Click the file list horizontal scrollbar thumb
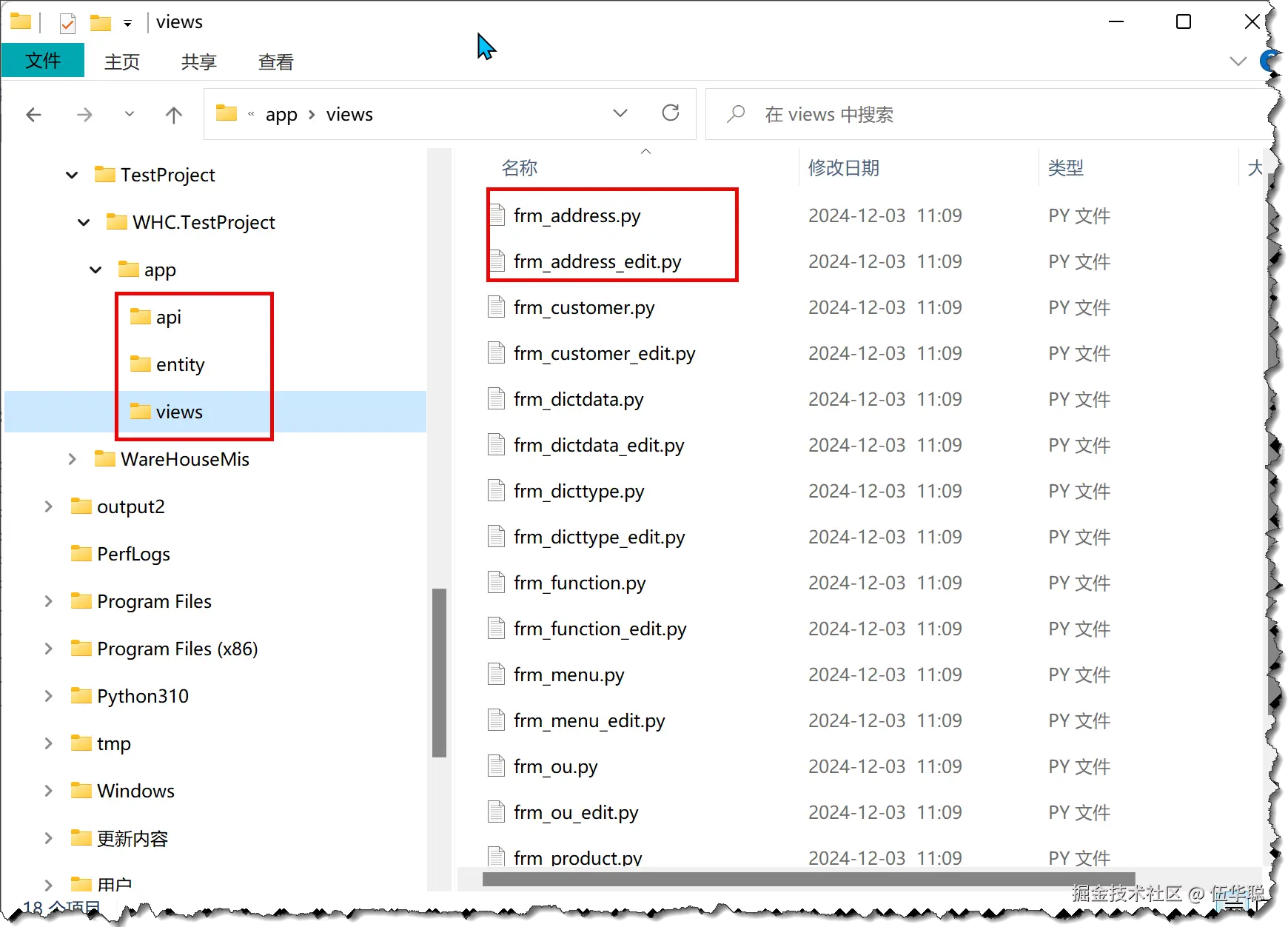This screenshot has width=1288, height=927. click(808, 879)
